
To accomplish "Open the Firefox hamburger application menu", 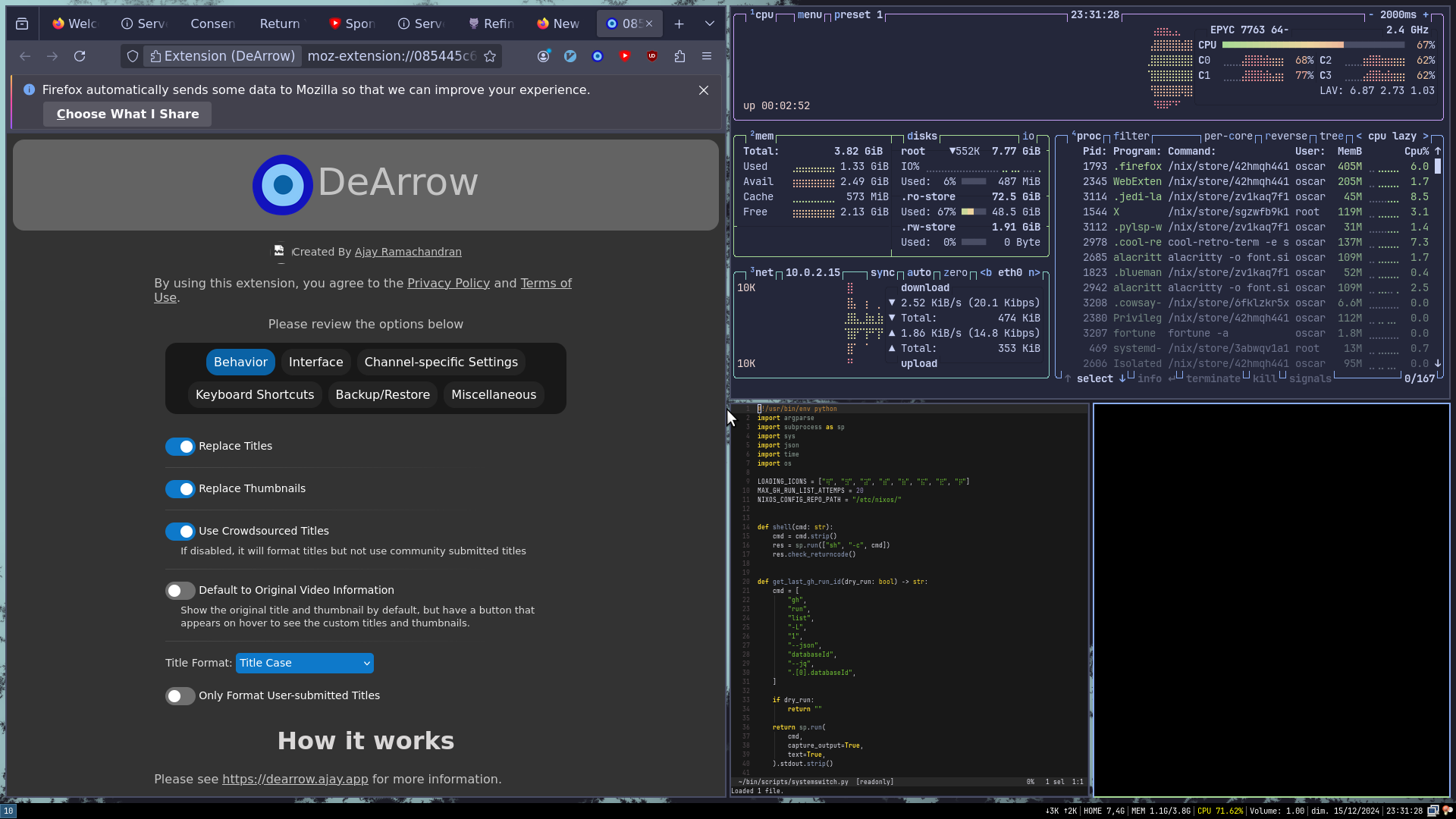I will (707, 56).
